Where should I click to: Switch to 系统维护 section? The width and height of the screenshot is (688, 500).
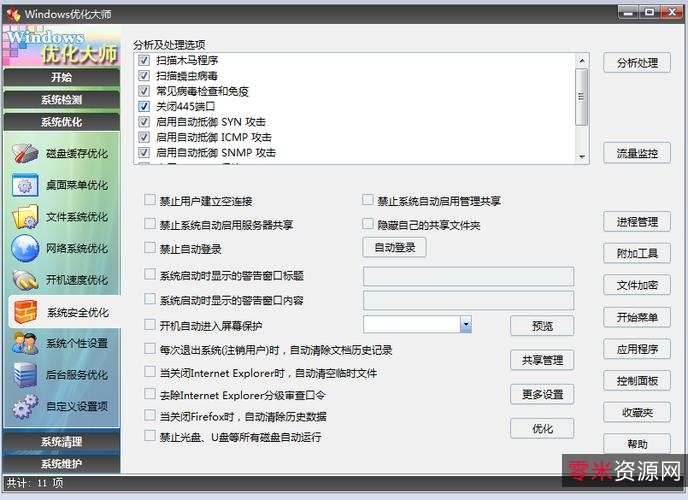pos(61,464)
